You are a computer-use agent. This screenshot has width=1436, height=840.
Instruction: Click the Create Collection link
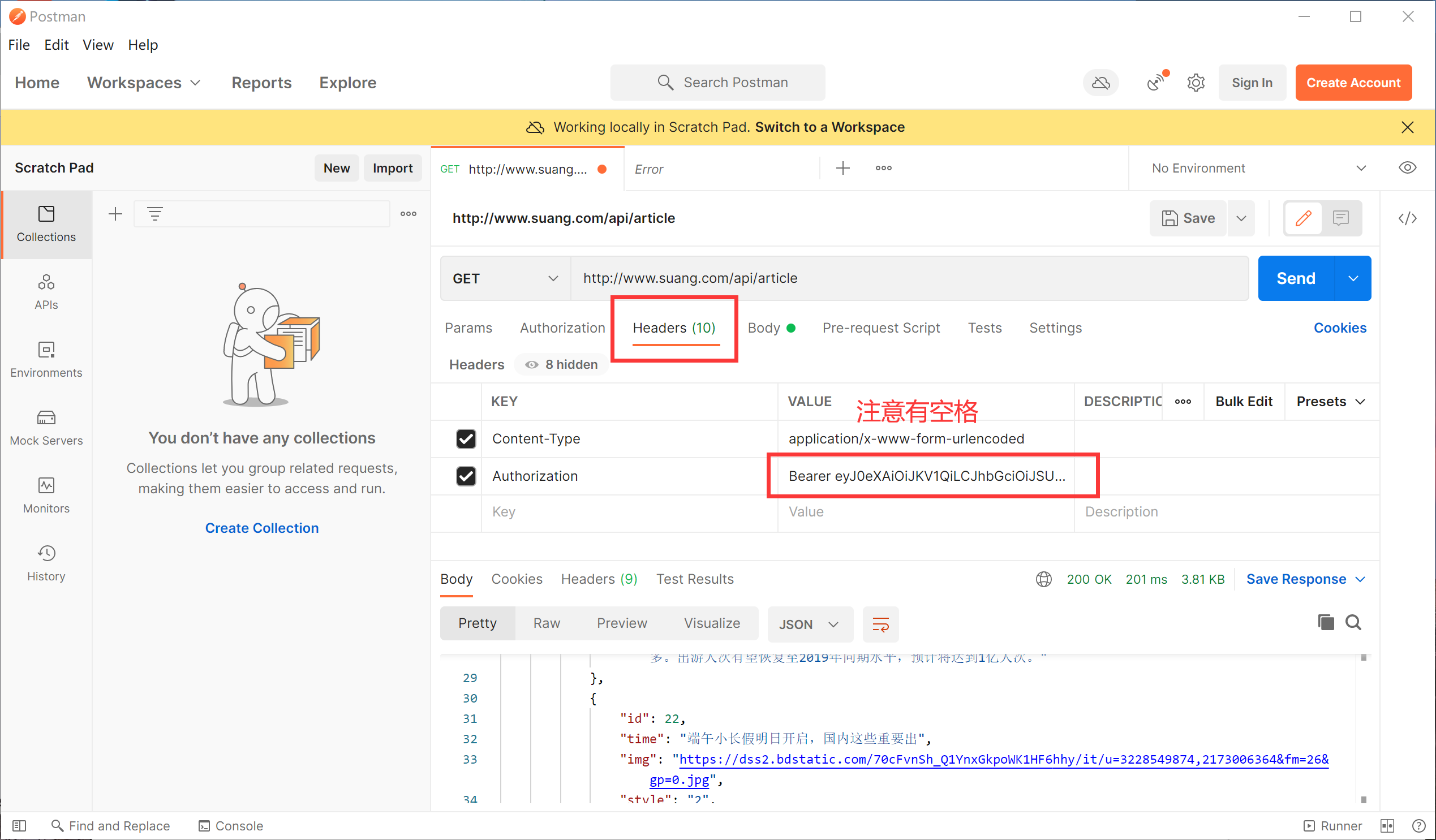click(261, 528)
